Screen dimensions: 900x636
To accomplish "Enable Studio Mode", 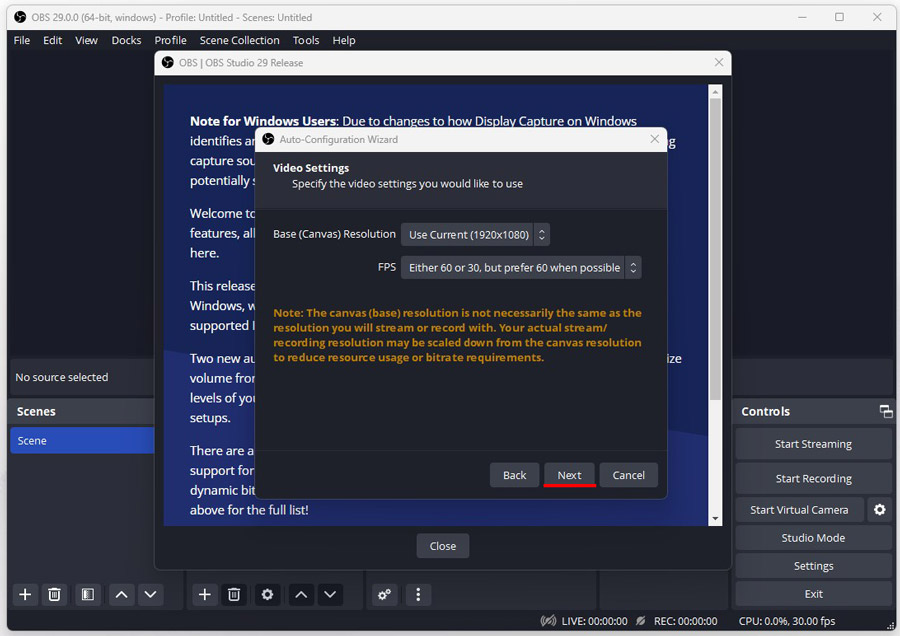I will coord(813,538).
